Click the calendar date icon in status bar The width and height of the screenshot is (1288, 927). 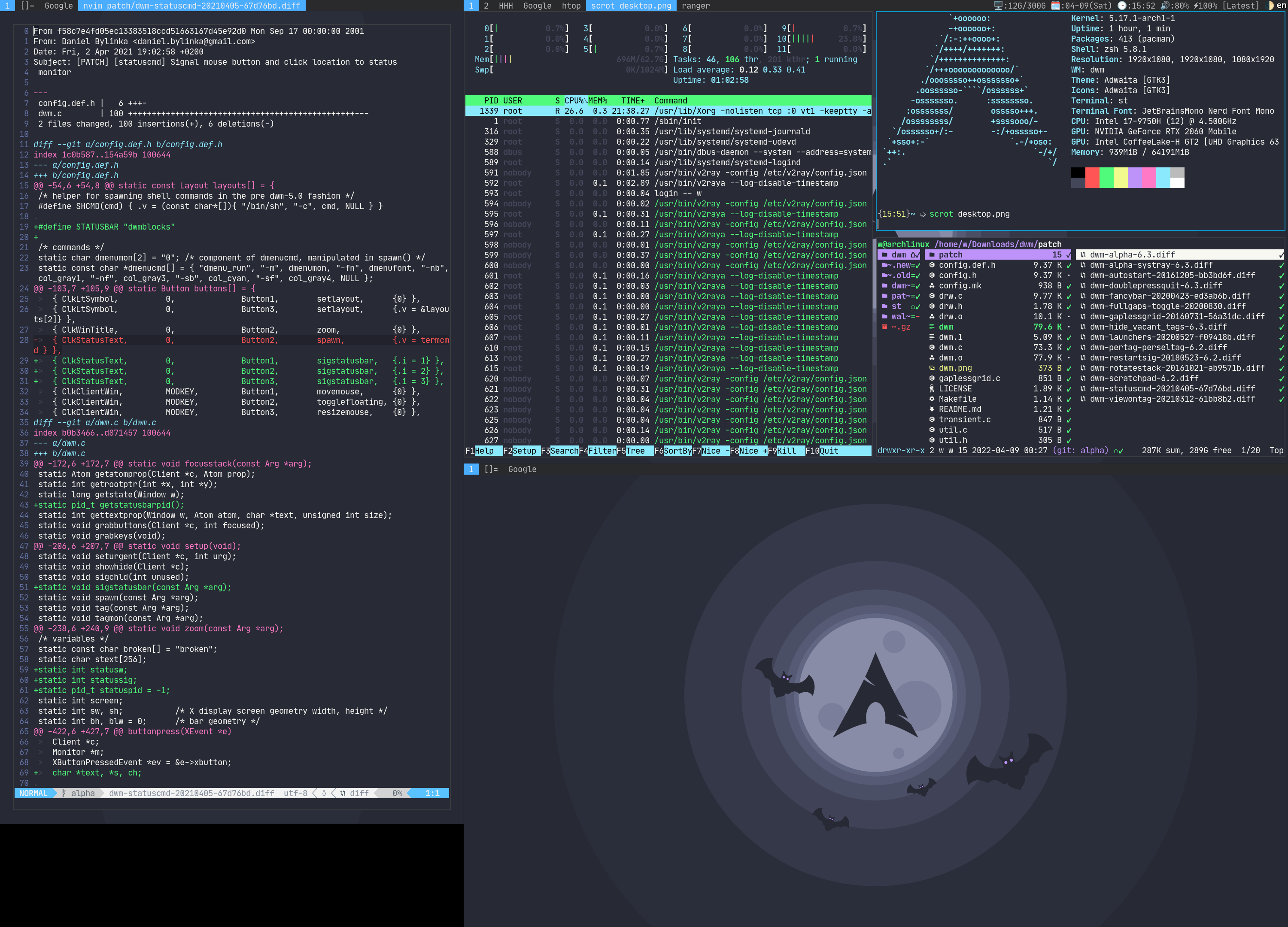(x=1055, y=6)
